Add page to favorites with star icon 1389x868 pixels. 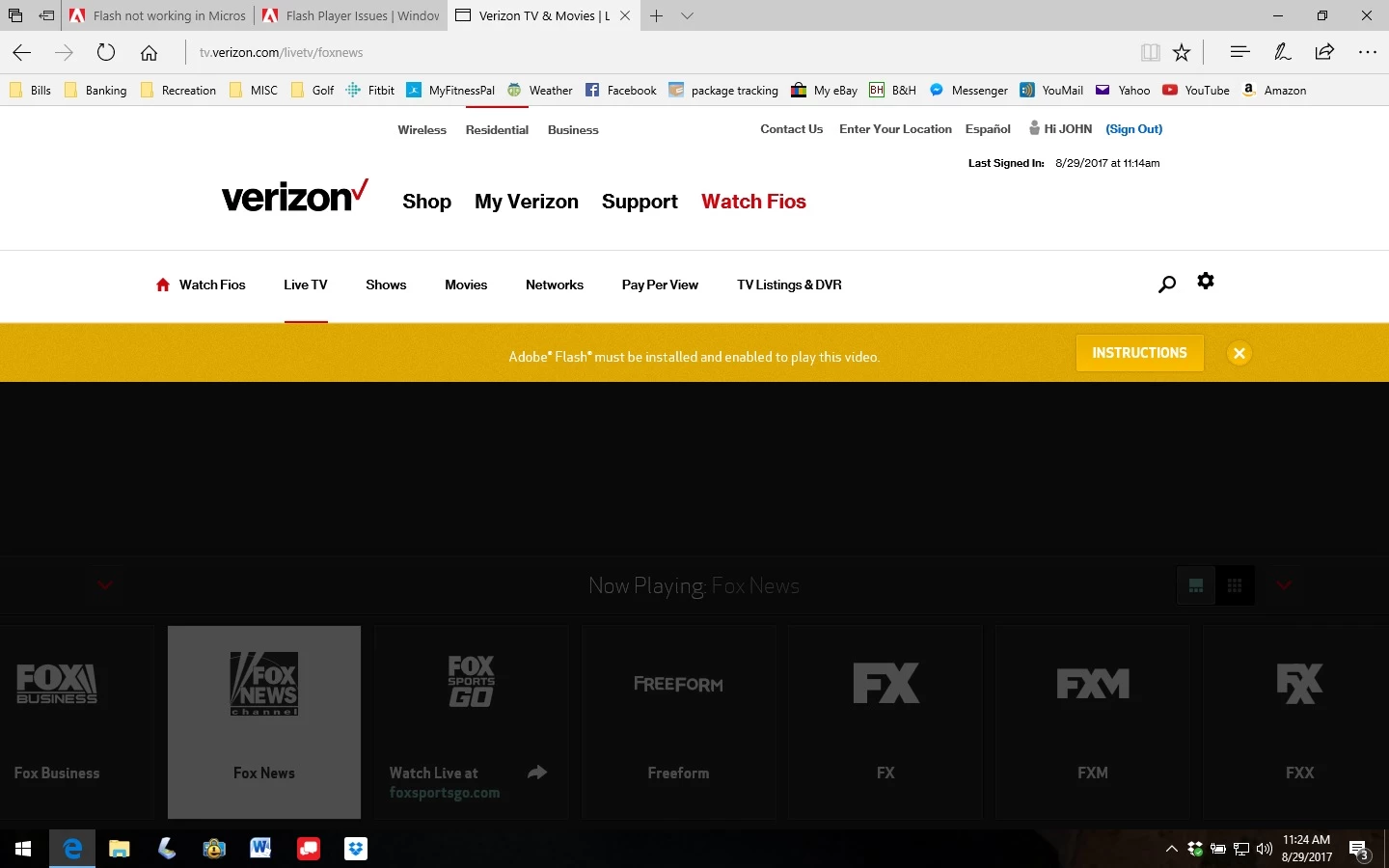click(x=1182, y=53)
